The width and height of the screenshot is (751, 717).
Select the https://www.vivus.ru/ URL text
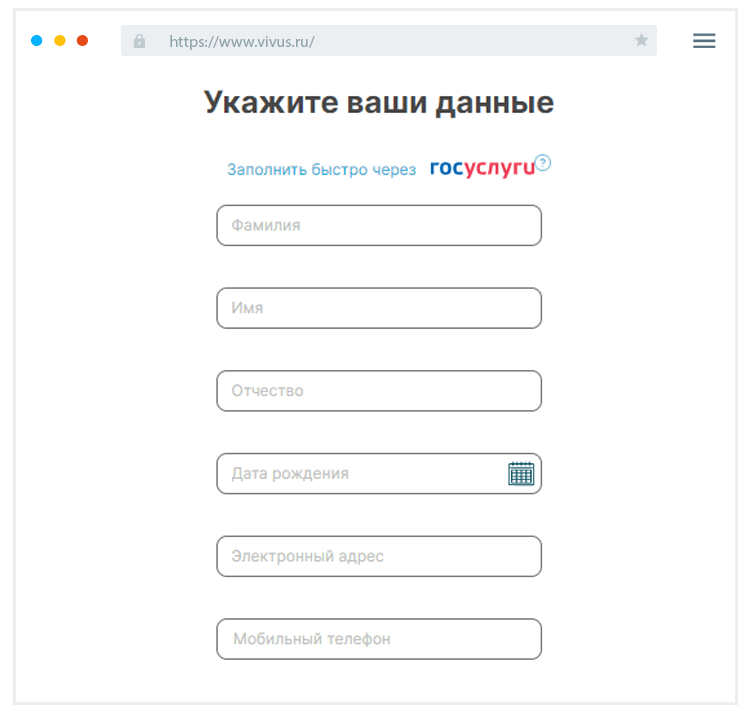(242, 42)
